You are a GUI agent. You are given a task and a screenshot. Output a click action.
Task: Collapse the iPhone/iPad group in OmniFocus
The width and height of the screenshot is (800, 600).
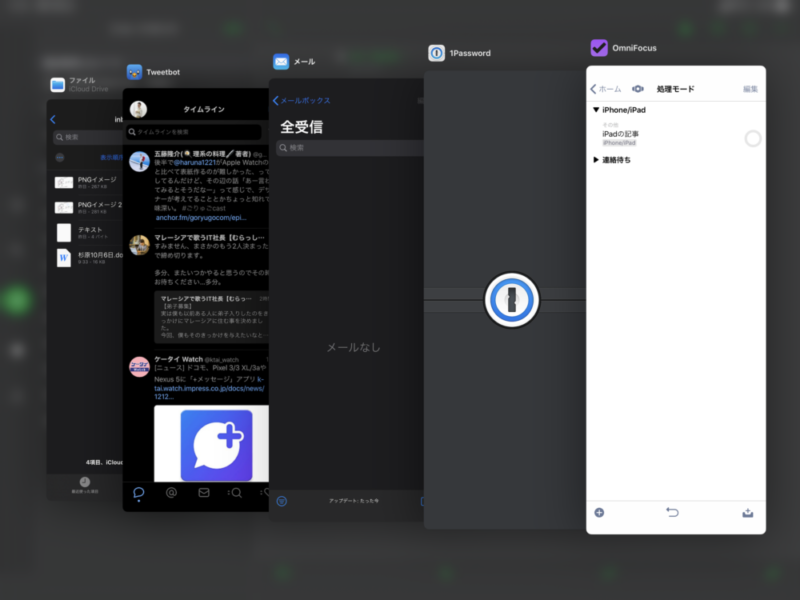pos(596,110)
